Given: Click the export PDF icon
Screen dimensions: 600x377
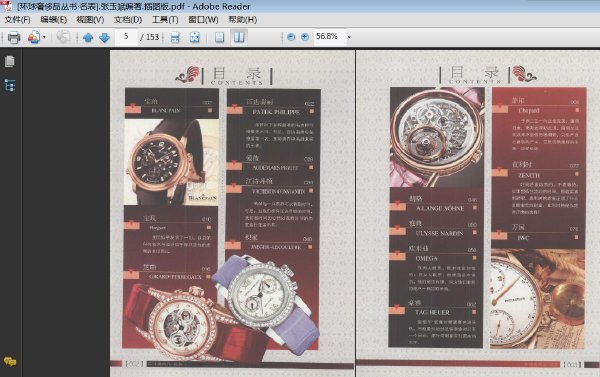Looking at the screenshot, I should [x=34, y=37].
